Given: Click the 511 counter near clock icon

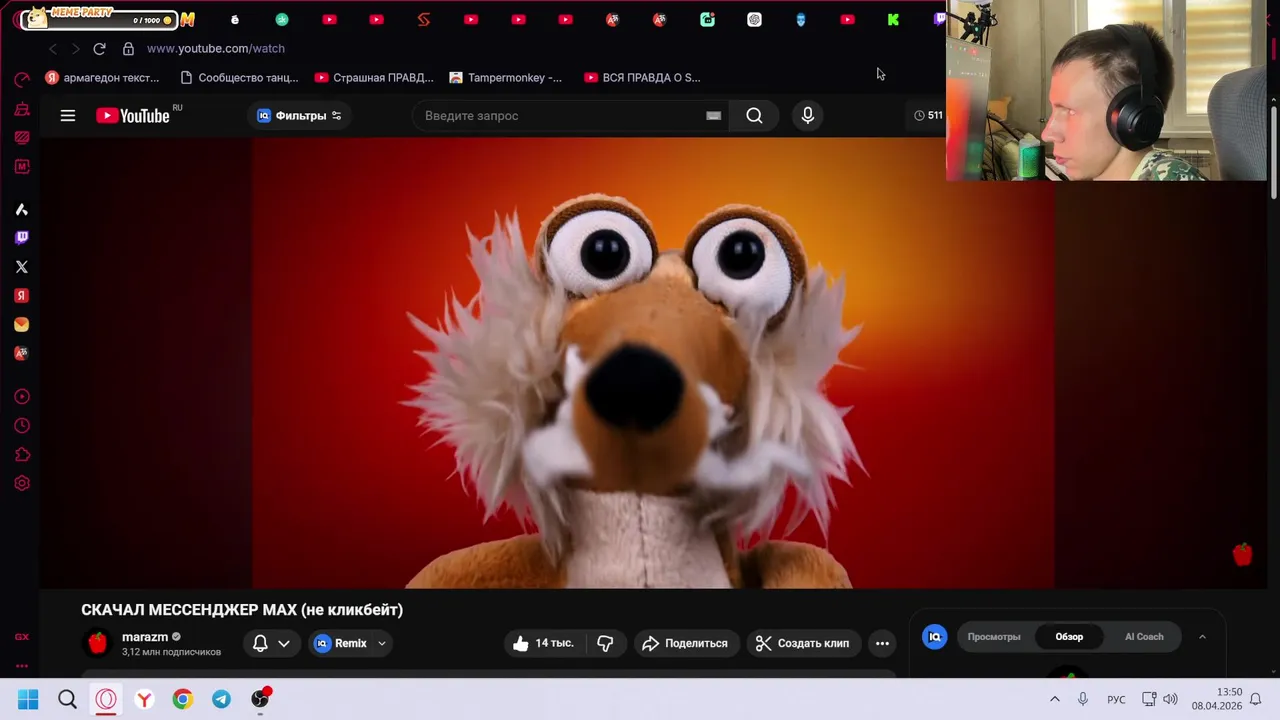Looking at the screenshot, I should coord(928,116).
